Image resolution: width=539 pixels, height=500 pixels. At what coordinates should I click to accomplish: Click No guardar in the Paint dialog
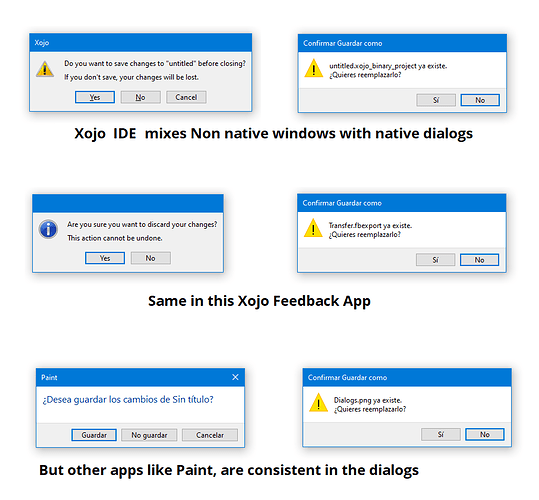click(x=149, y=435)
